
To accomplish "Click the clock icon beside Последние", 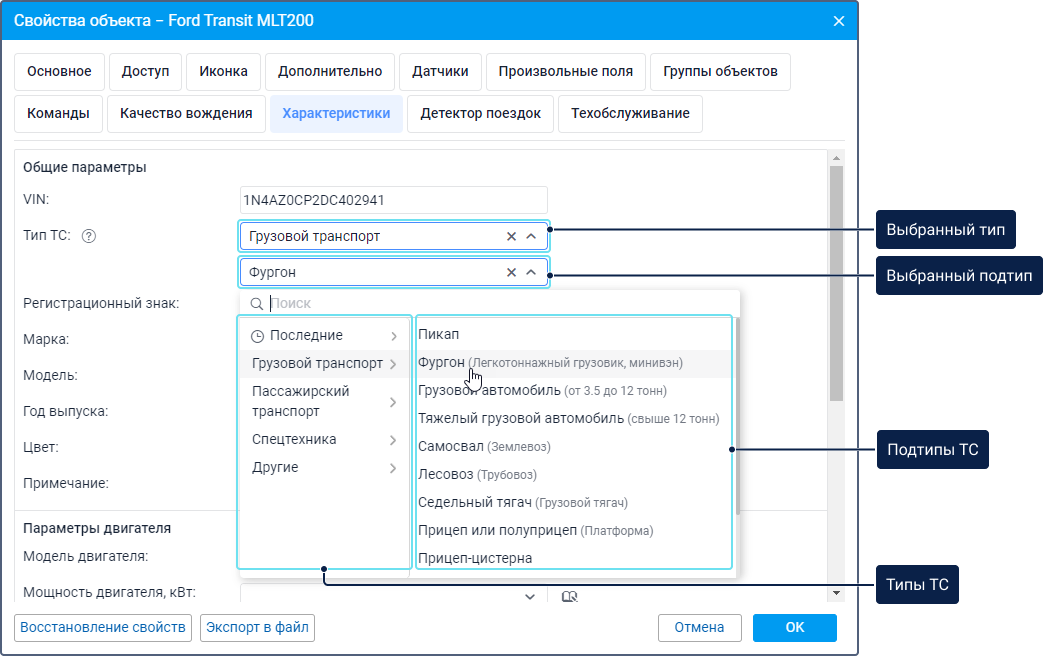I will (x=257, y=336).
